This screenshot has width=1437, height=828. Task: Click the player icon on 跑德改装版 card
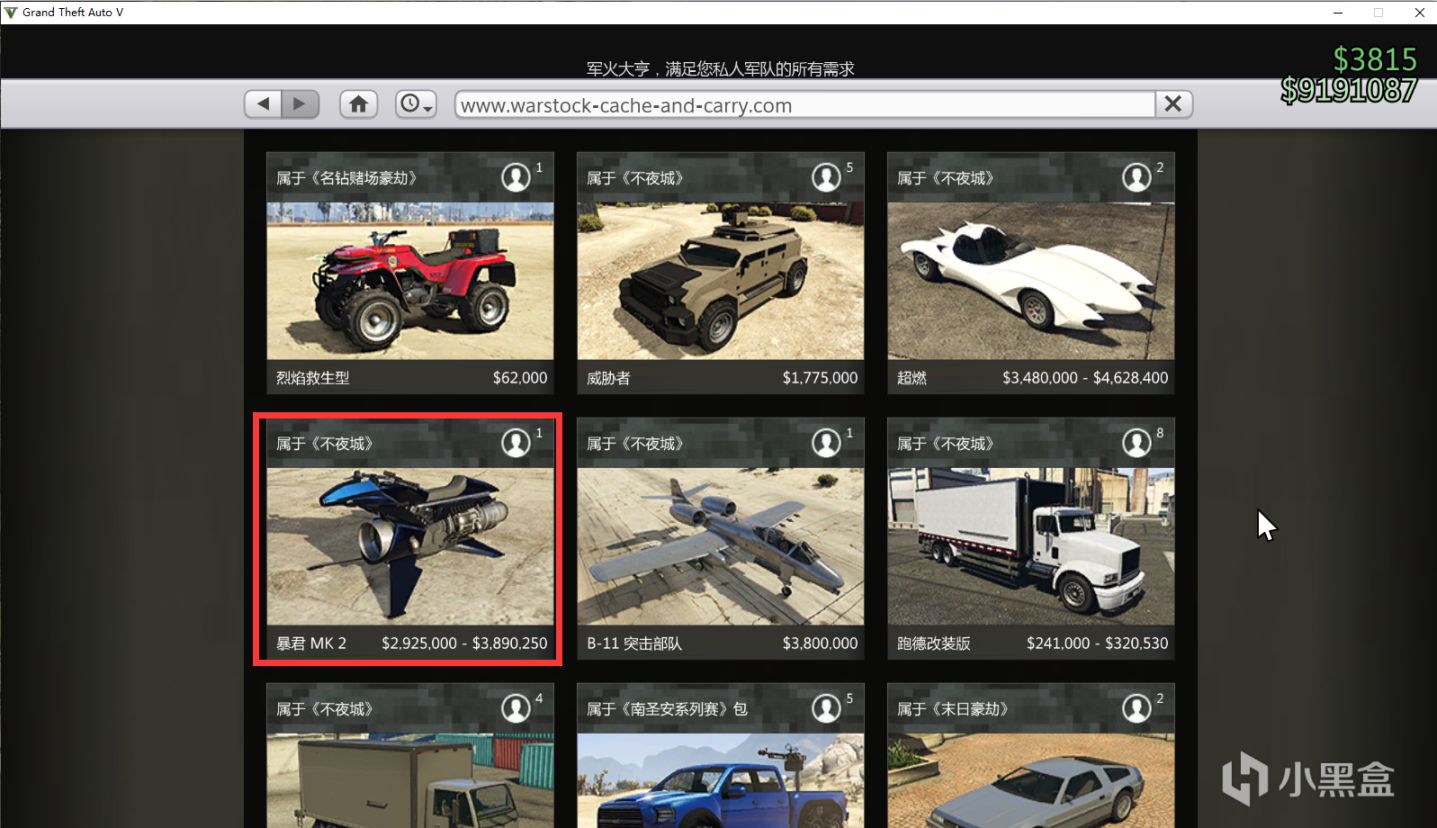coord(1136,443)
